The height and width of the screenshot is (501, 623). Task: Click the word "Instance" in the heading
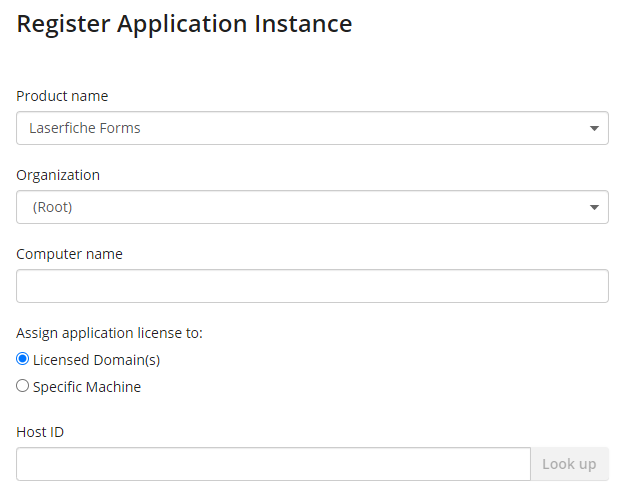click(x=303, y=23)
